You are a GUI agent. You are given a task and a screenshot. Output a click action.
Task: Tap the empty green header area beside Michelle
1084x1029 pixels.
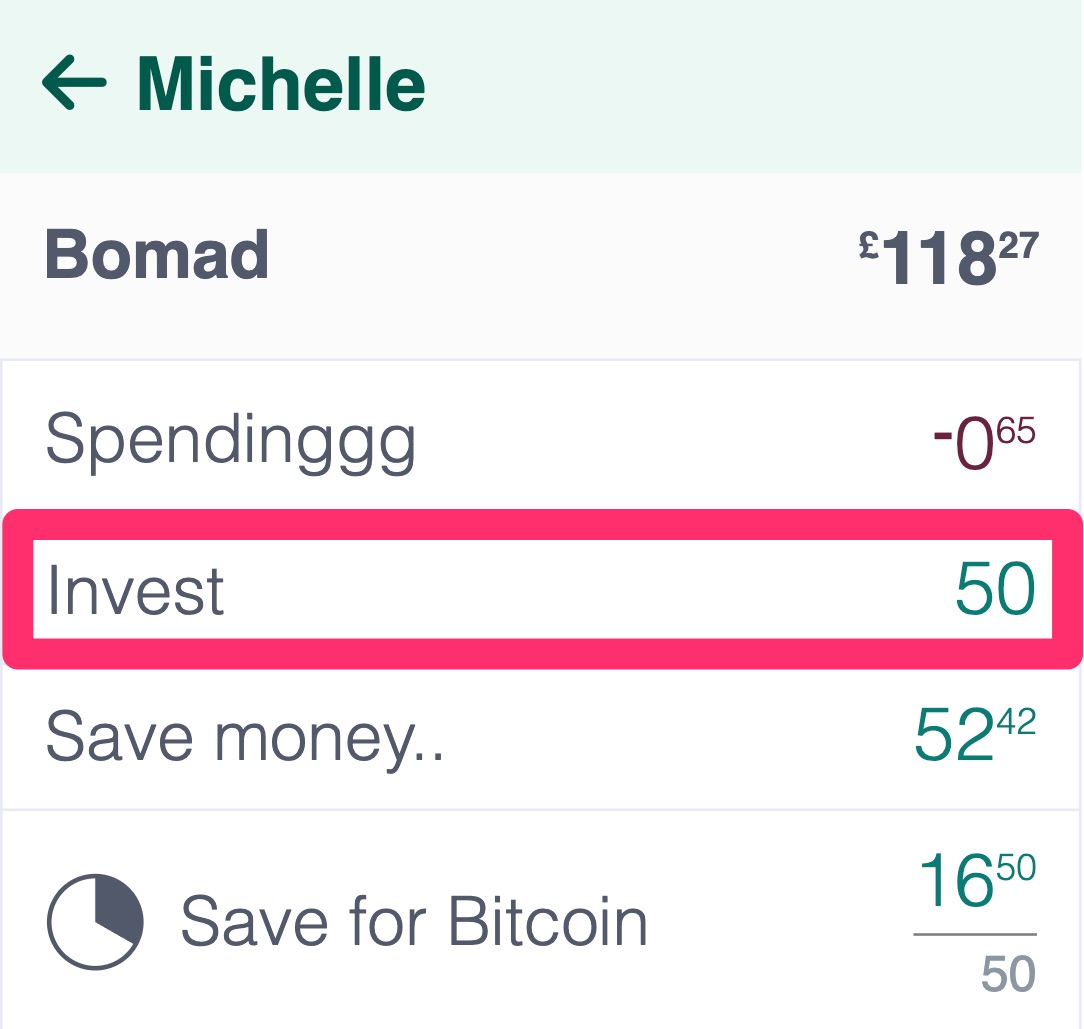tap(754, 86)
